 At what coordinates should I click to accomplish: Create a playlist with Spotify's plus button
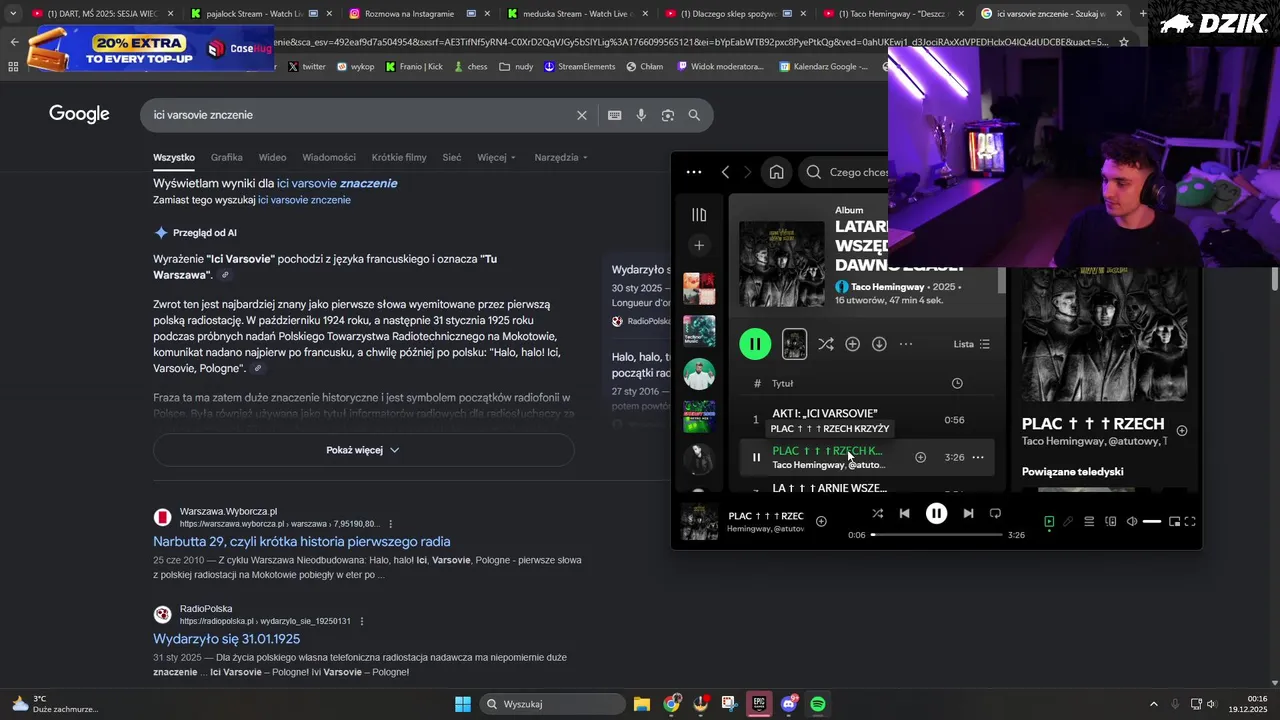click(699, 245)
